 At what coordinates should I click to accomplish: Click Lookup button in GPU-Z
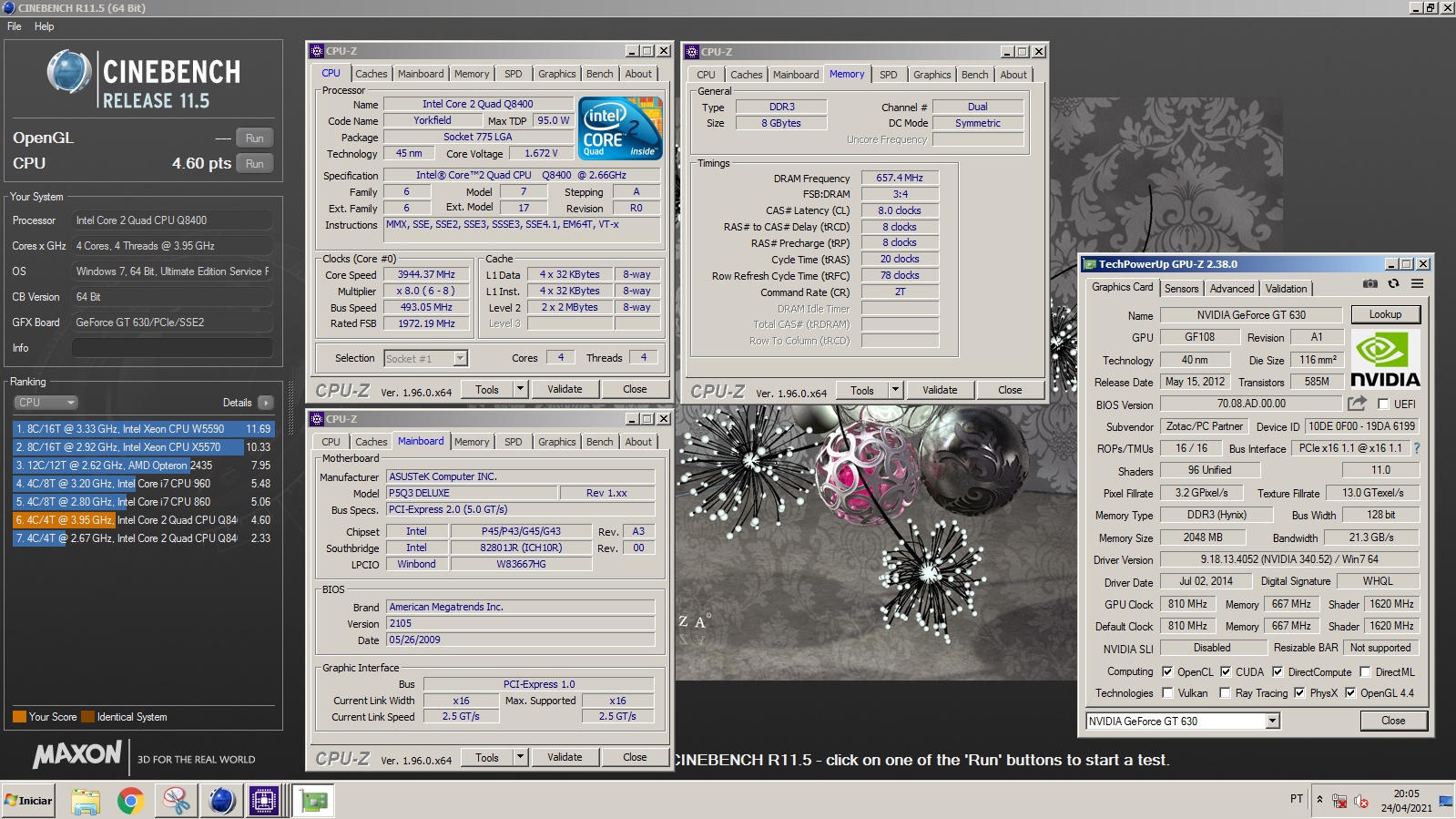pyautogui.click(x=1385, y=315)
